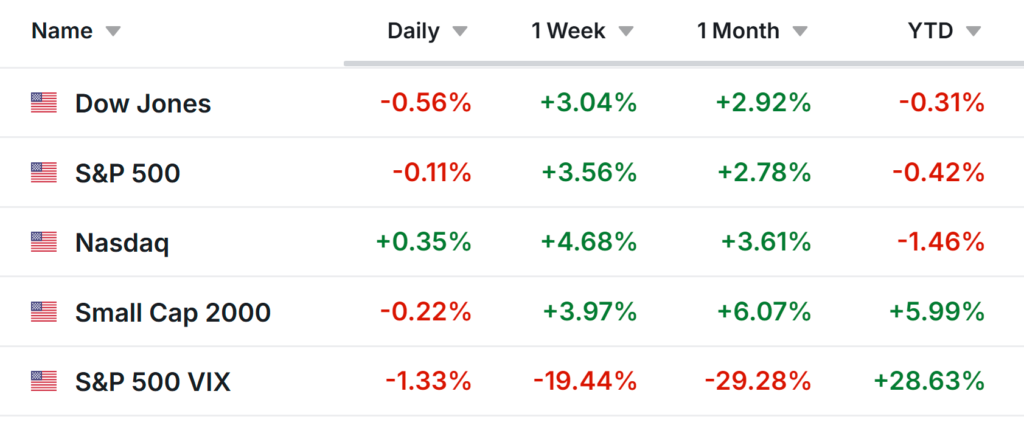Viewport: 1024px width, 425px height.
Task: Open the S&P 500 VIX link
Action: click(x=153, y=381)
